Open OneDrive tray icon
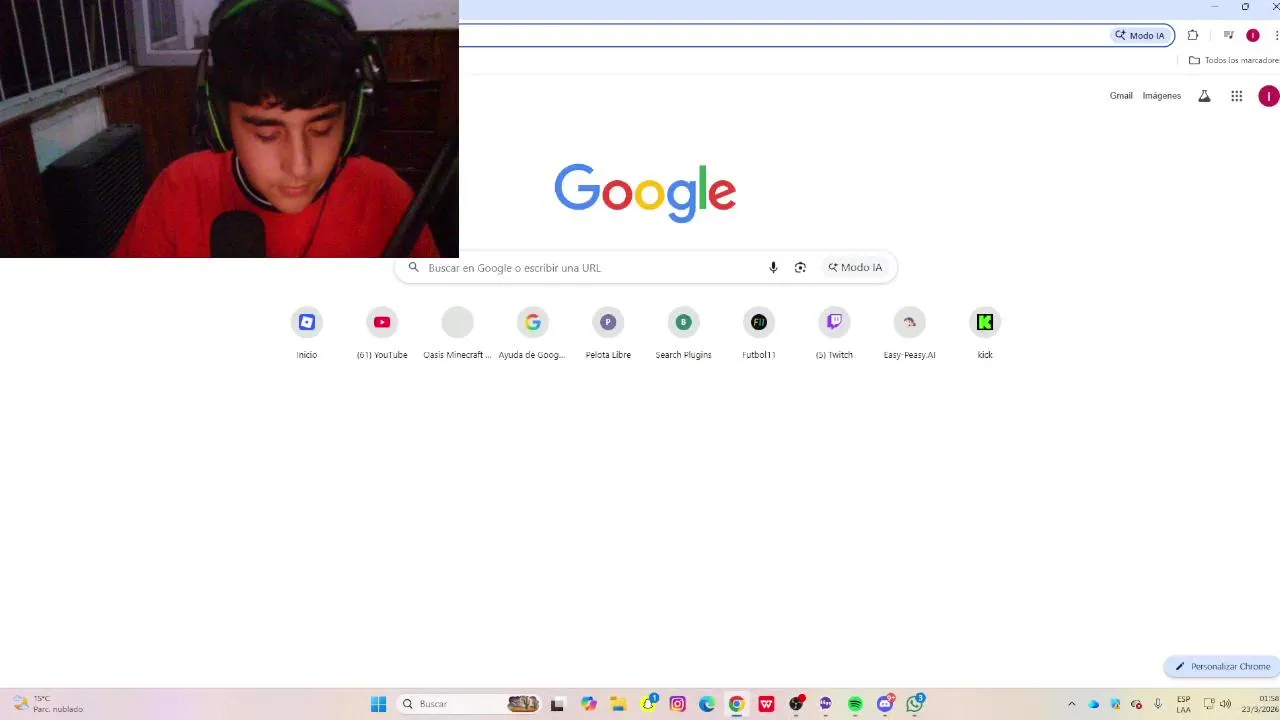 pos(1094,704)
